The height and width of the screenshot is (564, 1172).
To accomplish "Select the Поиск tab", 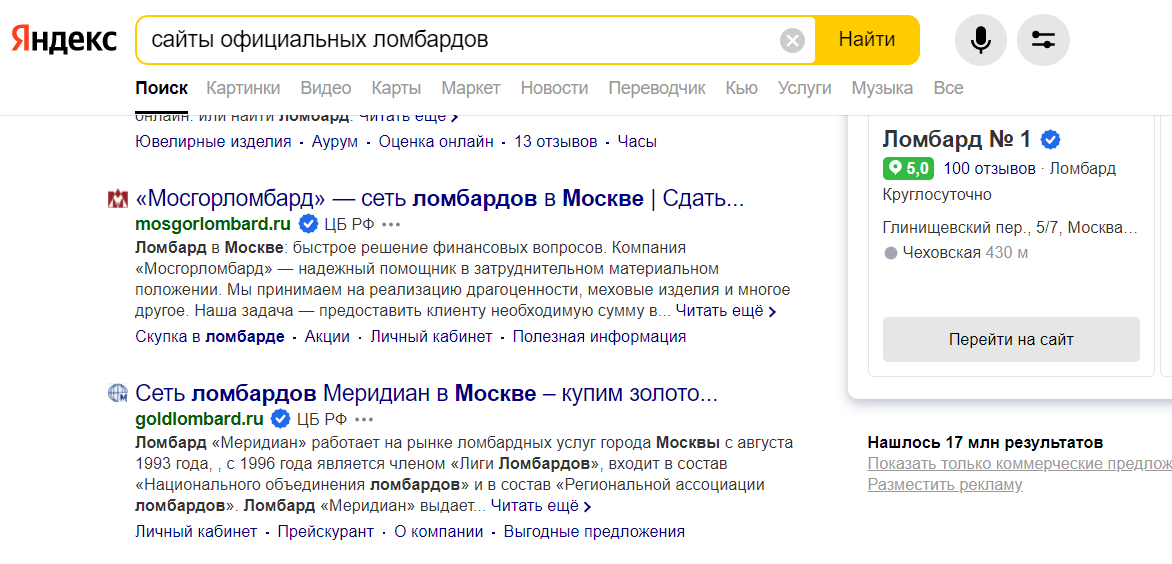I will click(161, 88).
